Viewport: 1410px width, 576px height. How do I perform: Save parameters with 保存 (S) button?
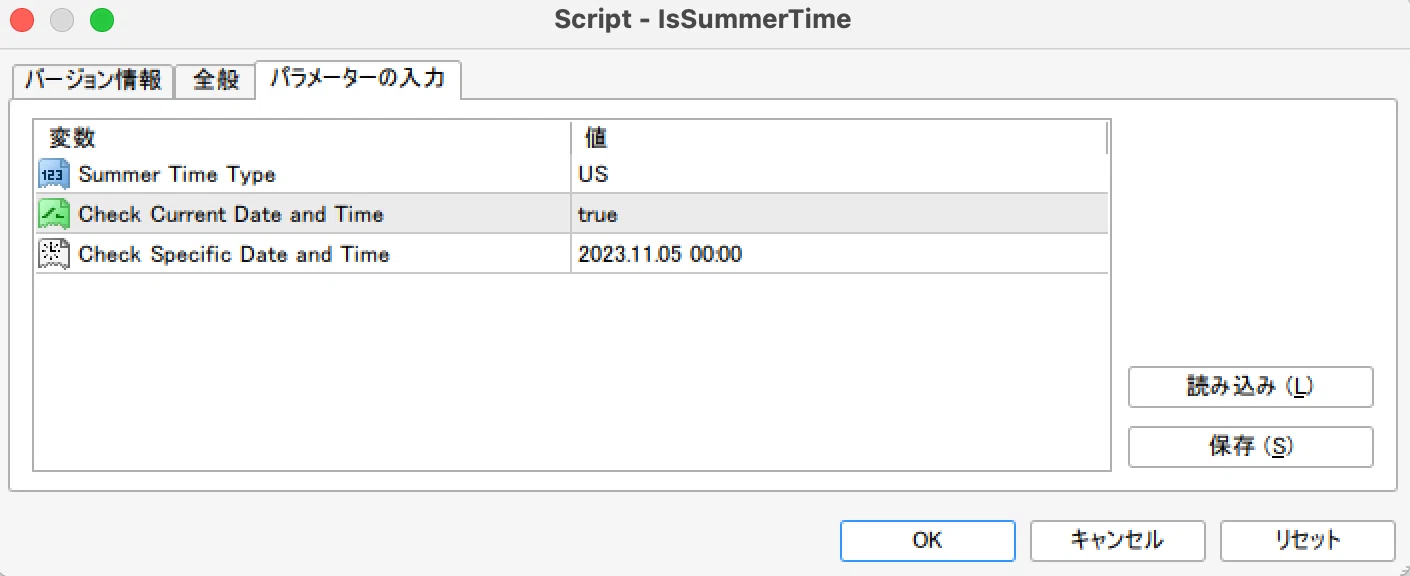point(1250,447)
